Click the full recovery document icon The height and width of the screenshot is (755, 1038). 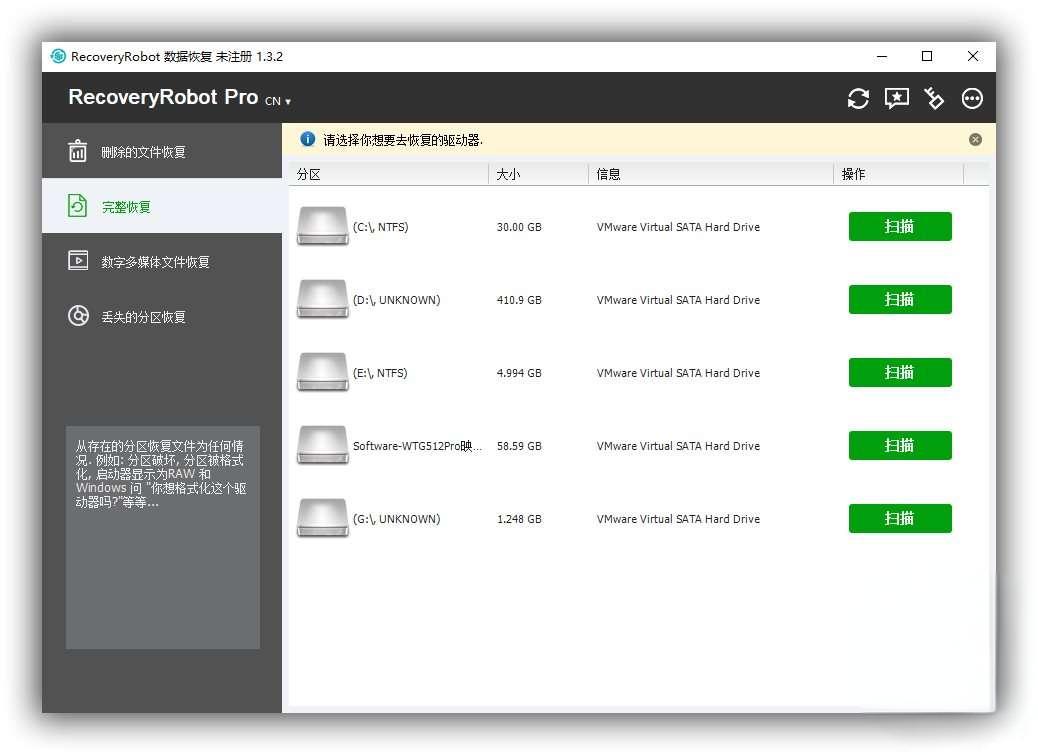pyautogui.click(x=77, y=206)
